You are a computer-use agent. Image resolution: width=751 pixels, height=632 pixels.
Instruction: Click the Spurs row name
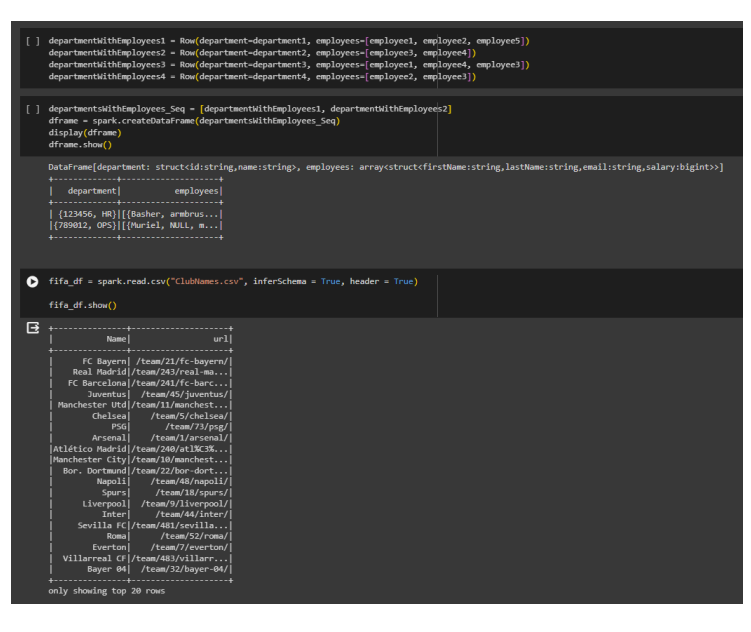tap(114, 492)
